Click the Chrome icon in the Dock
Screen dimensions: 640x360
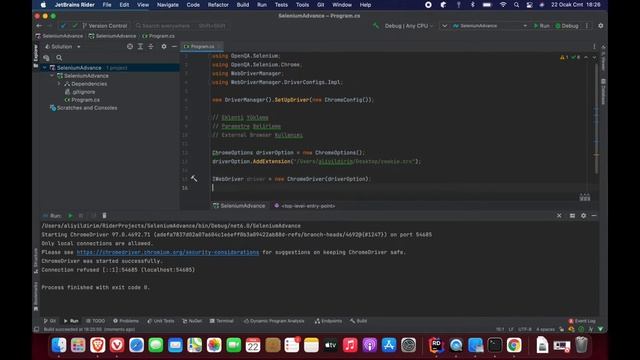(514, 345)
